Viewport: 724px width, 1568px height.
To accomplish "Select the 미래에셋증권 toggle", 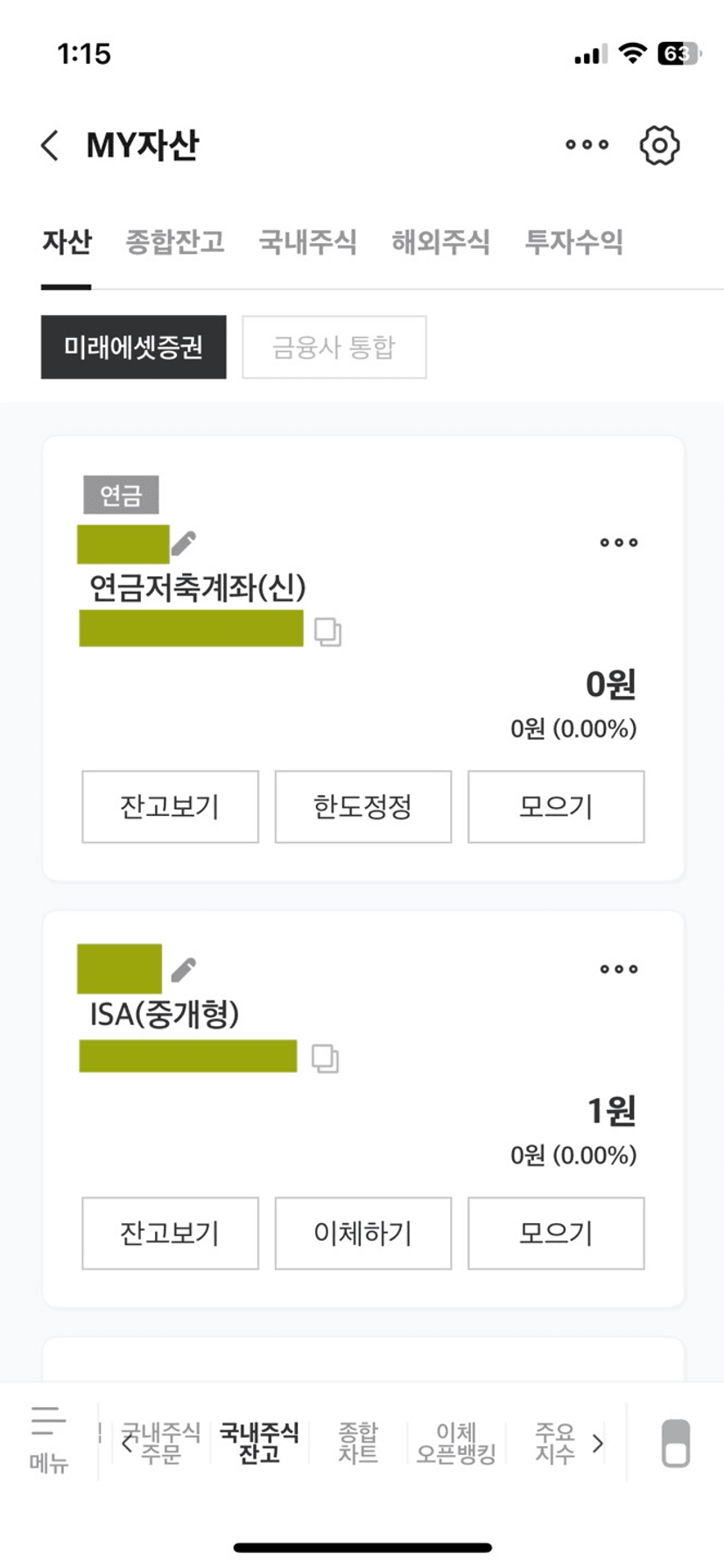I will (133, 347).
